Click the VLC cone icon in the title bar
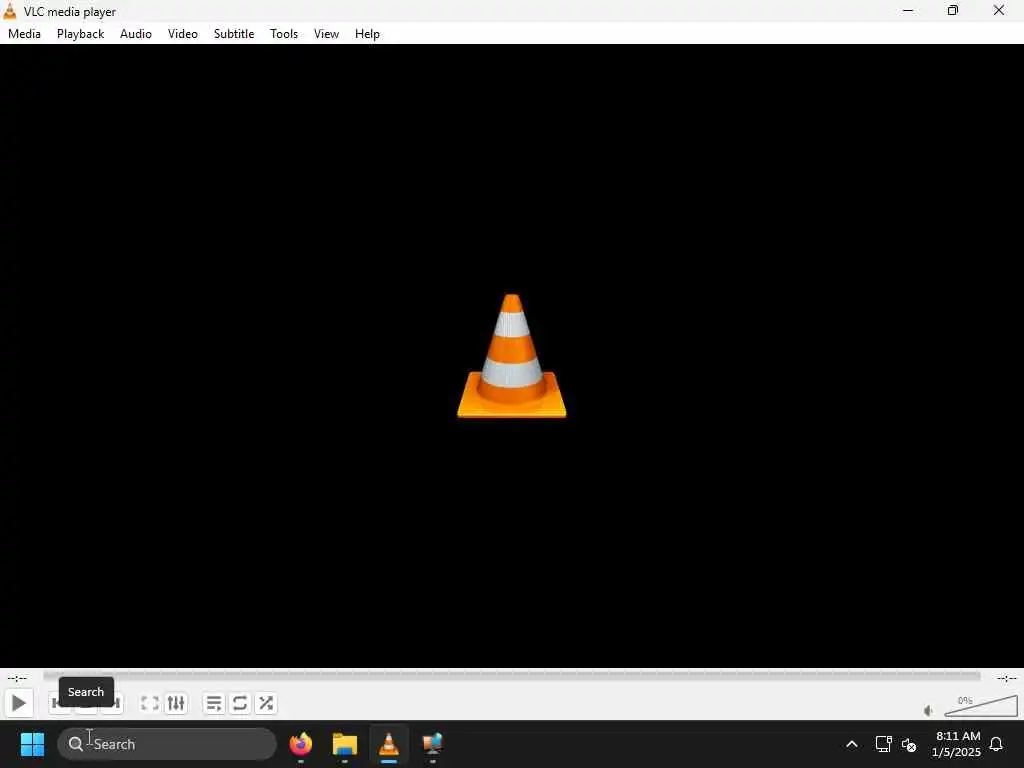 coord(10,11)
